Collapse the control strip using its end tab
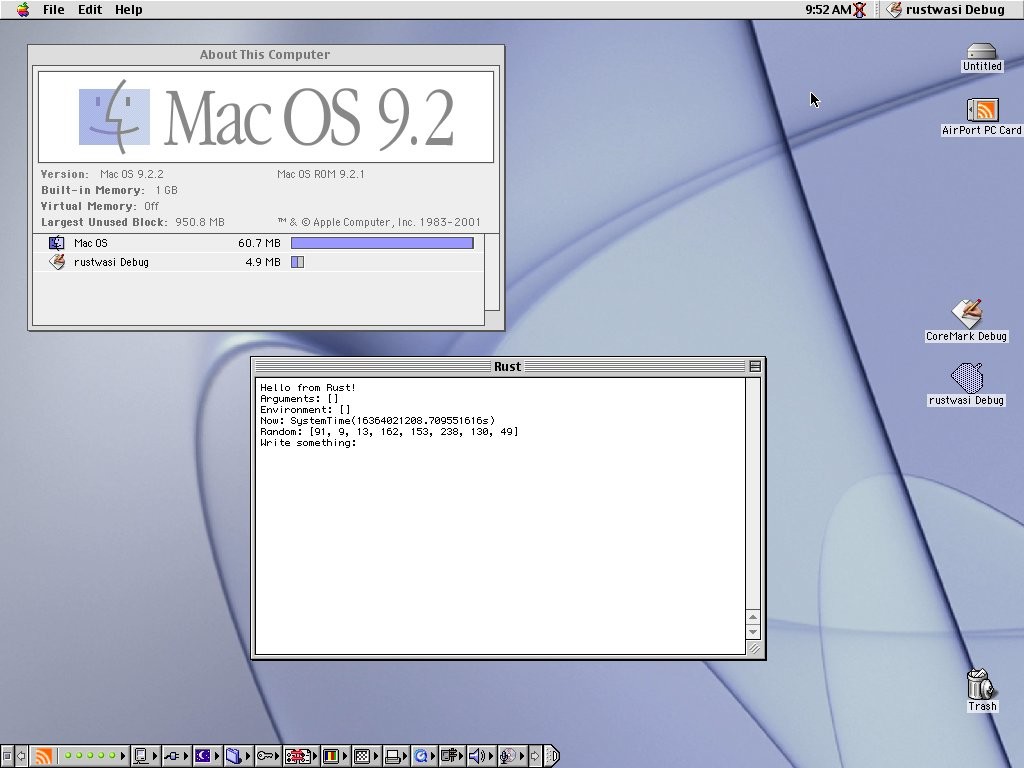1024x768 pixels. (552, 757)
